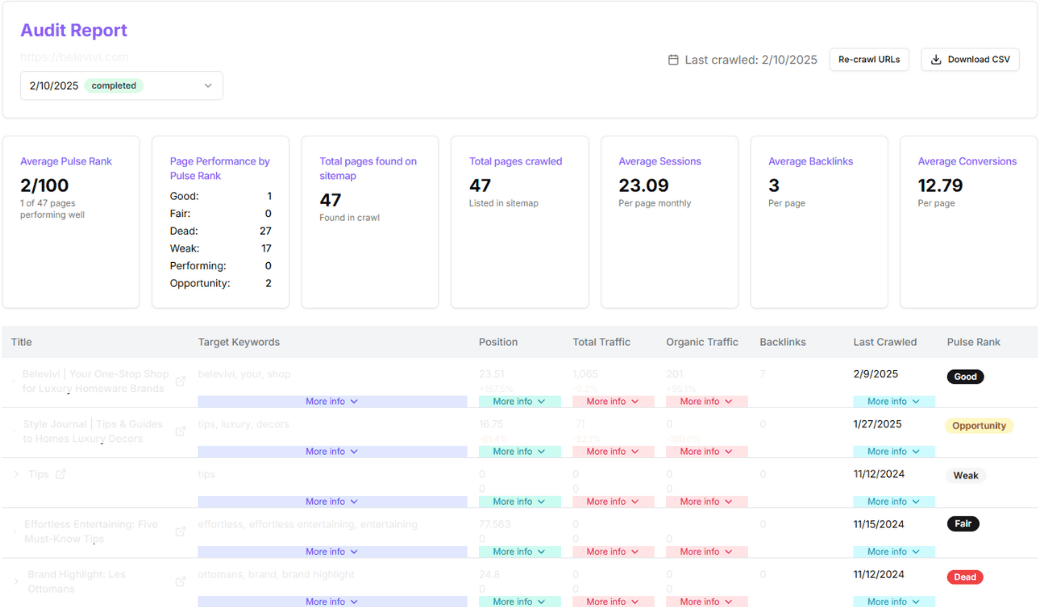Open external link icon next to Tips

pos(61,474)
